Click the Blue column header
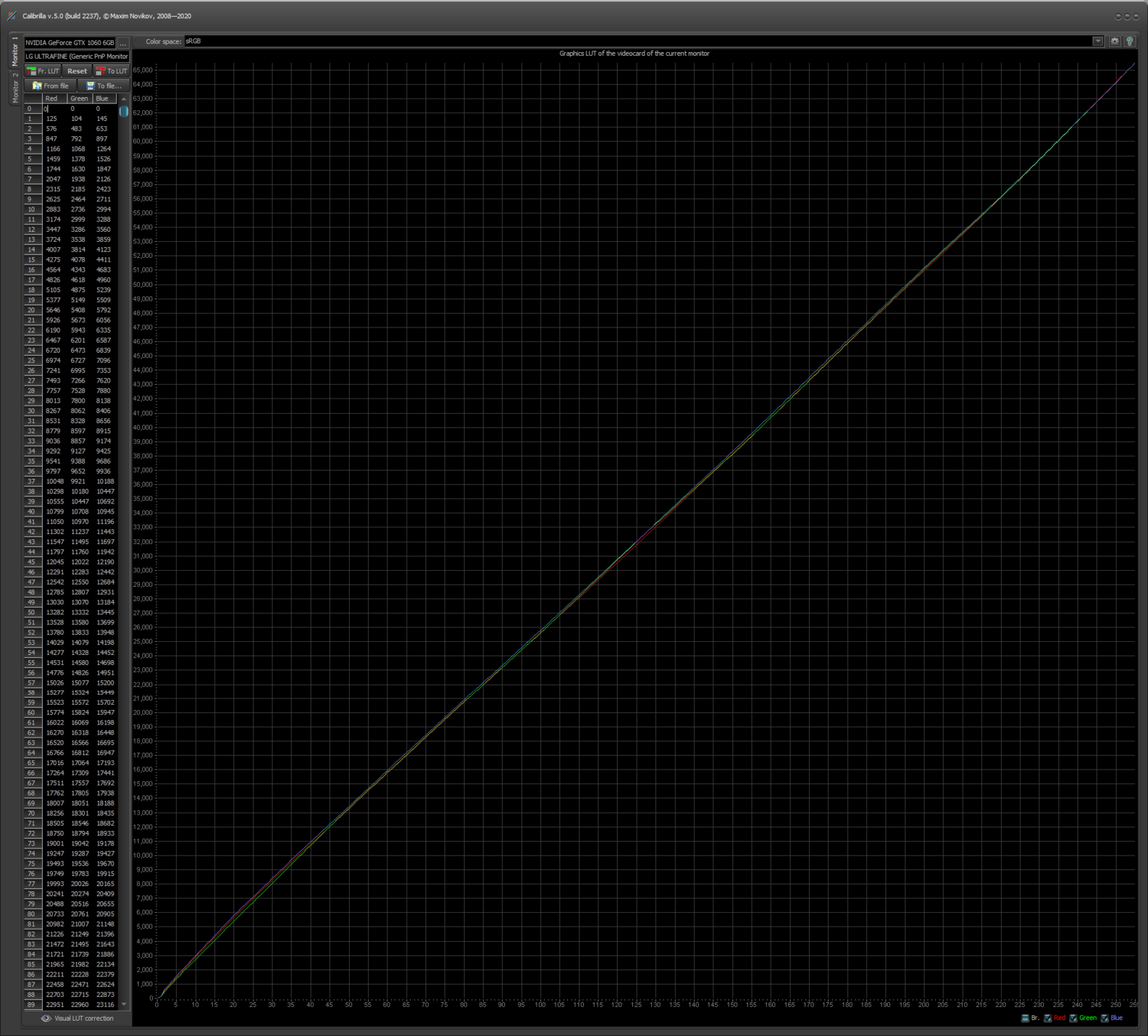The width and height of the screenshot is (1148, 1036). click(x=106, y=99)
